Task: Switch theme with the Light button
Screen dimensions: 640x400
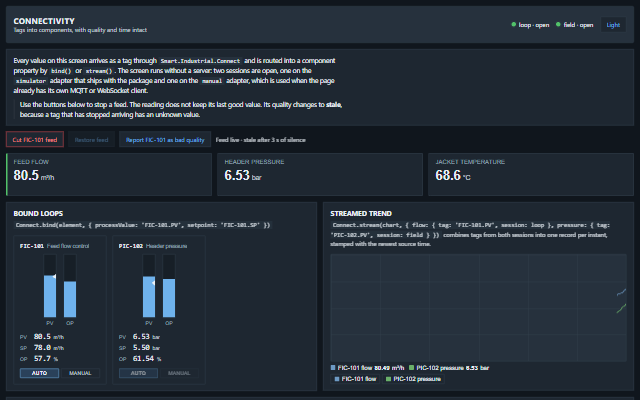Action: click(x=613, y=25)
